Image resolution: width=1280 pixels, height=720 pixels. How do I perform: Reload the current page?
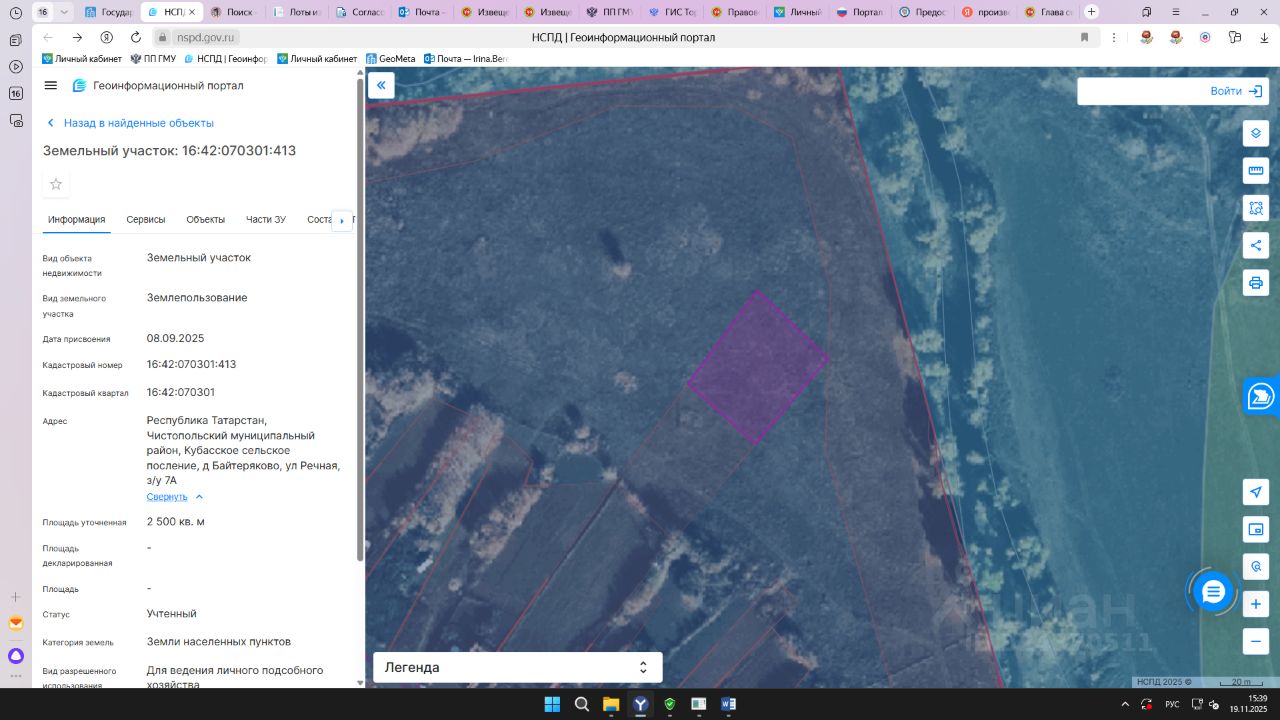(136, 37)
